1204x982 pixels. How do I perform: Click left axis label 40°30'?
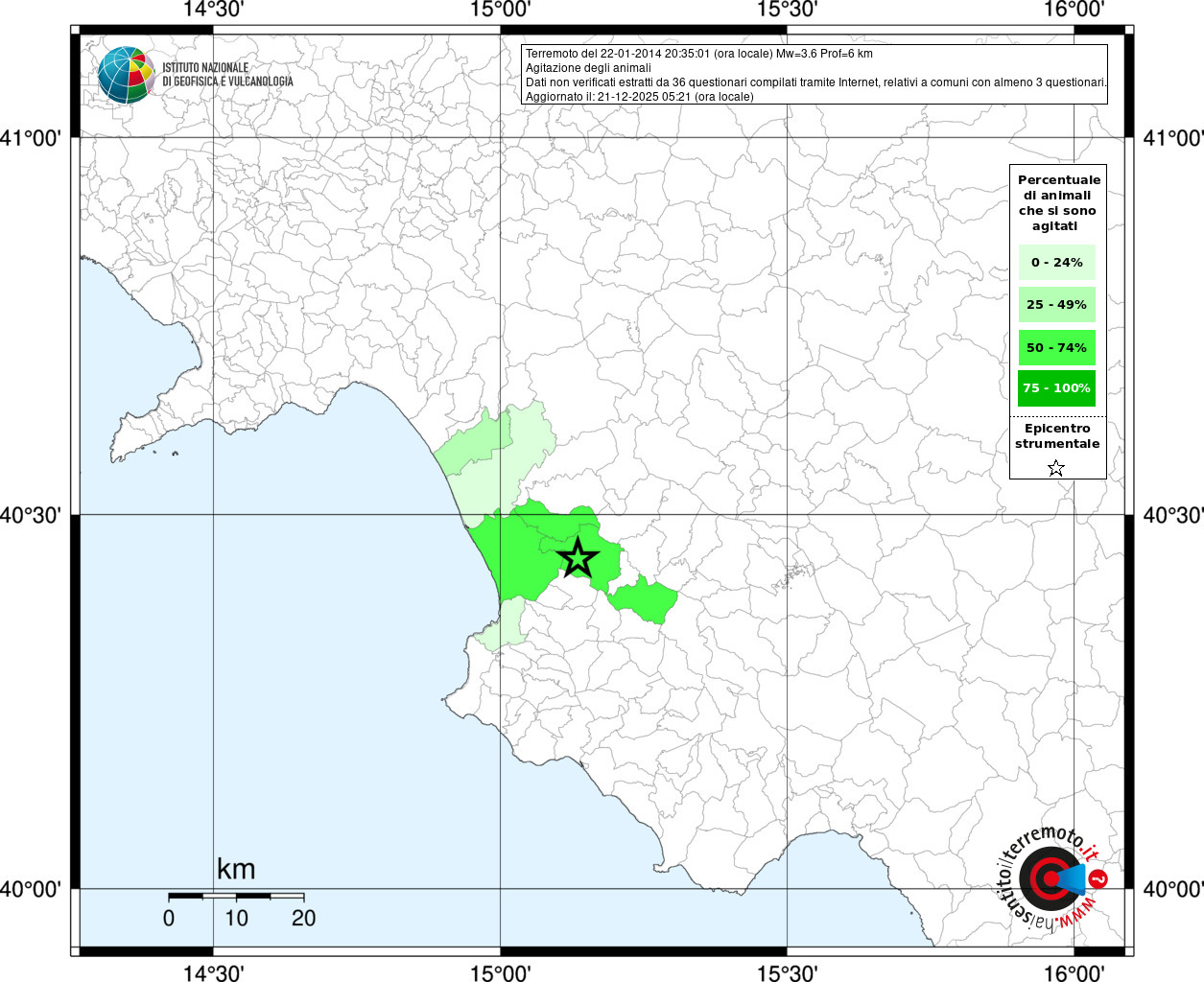click(x=31, y=515)
